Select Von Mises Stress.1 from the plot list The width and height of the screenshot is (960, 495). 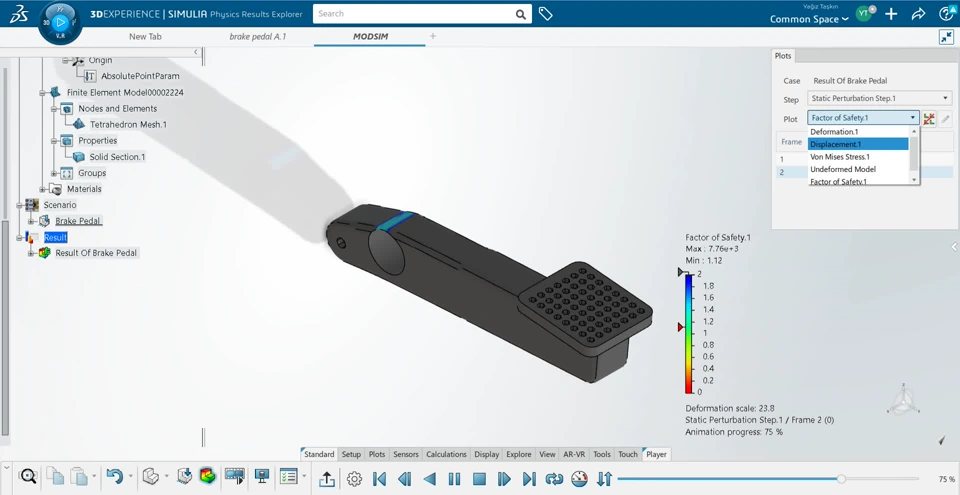(858, 157)
